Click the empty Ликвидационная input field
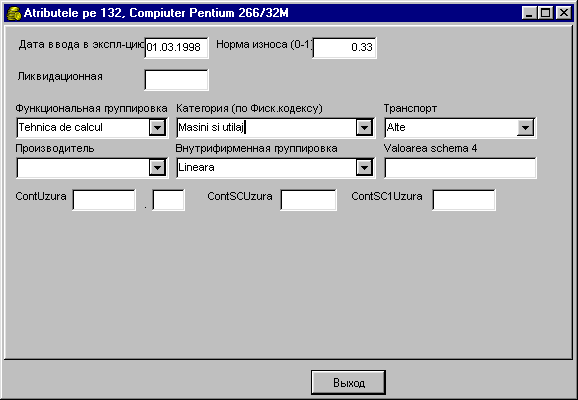This screenshot has height=400, width=578. [177, 80]
